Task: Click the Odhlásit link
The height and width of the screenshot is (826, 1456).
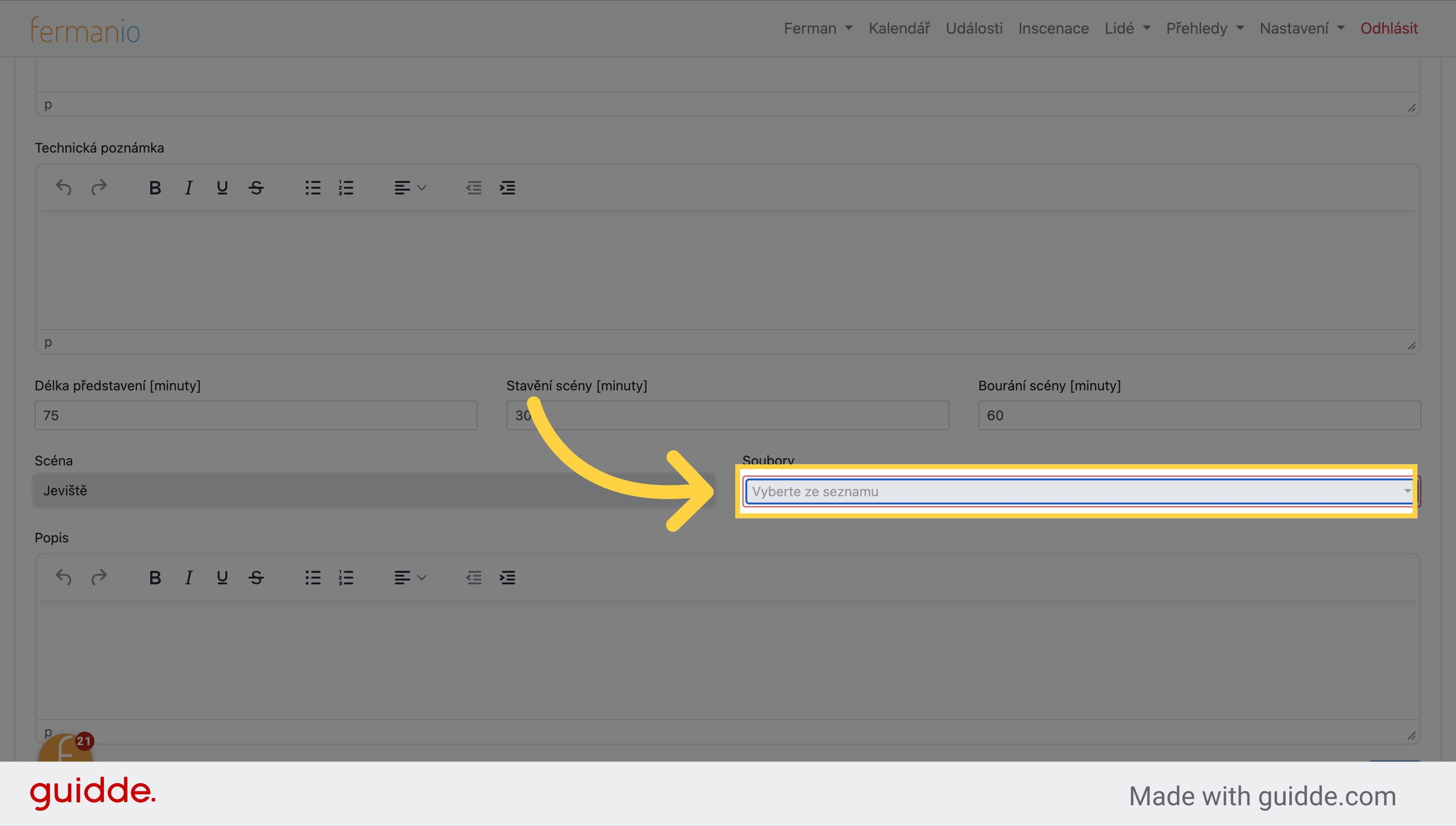Action: 1389,28
